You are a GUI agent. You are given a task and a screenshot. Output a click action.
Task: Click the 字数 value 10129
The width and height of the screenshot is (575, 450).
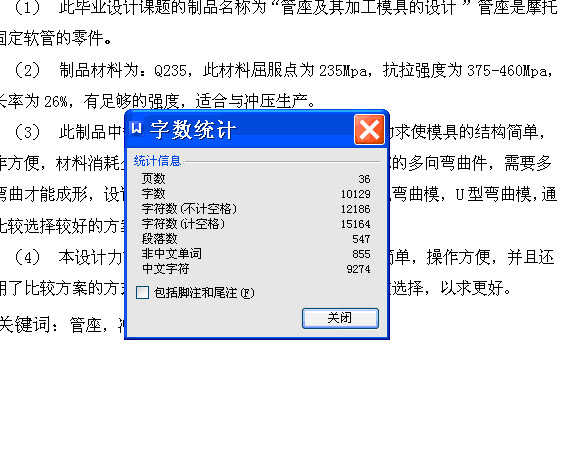pos(355,194)
